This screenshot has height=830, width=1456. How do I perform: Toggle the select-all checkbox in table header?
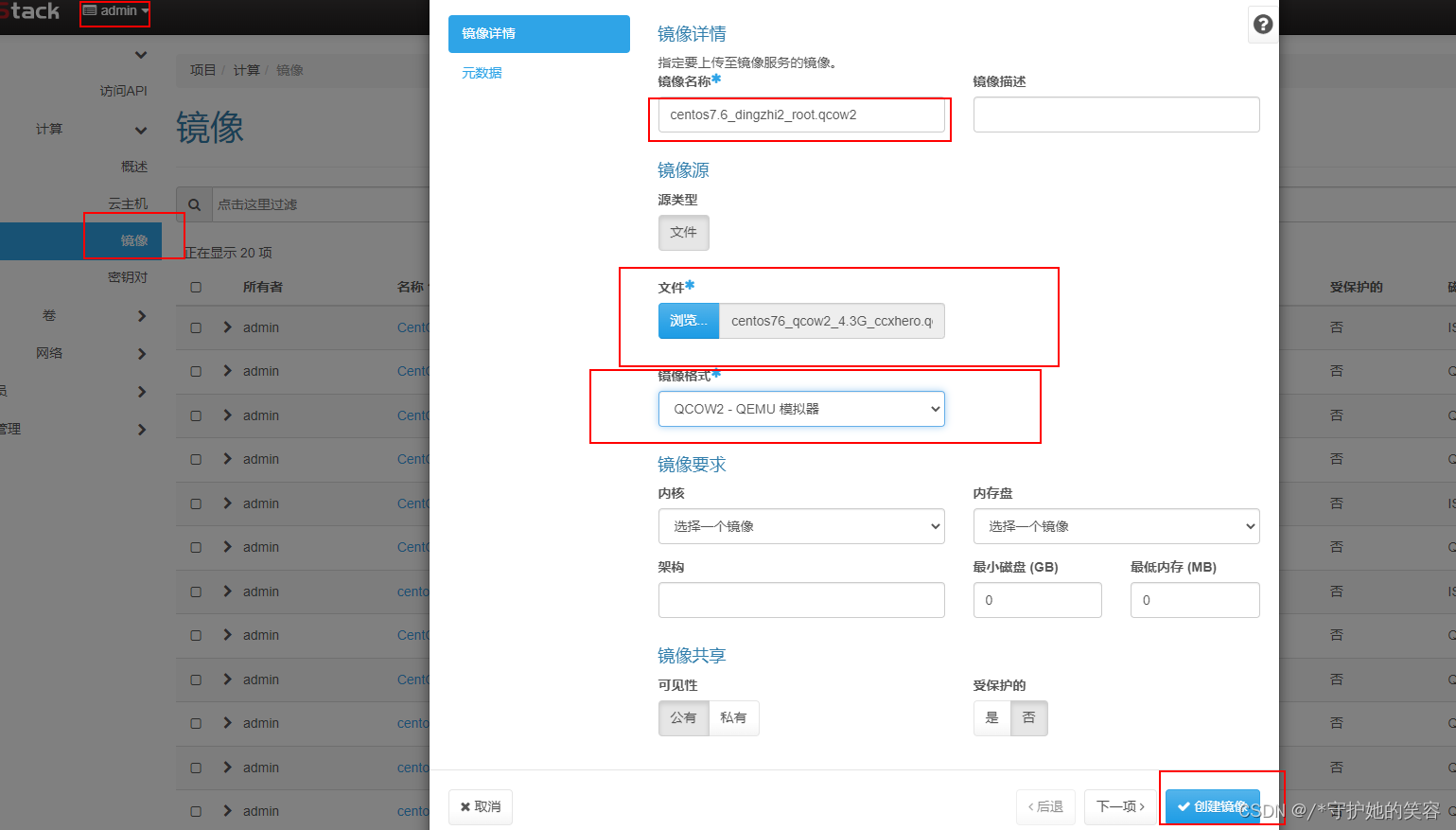coord(196,287)
